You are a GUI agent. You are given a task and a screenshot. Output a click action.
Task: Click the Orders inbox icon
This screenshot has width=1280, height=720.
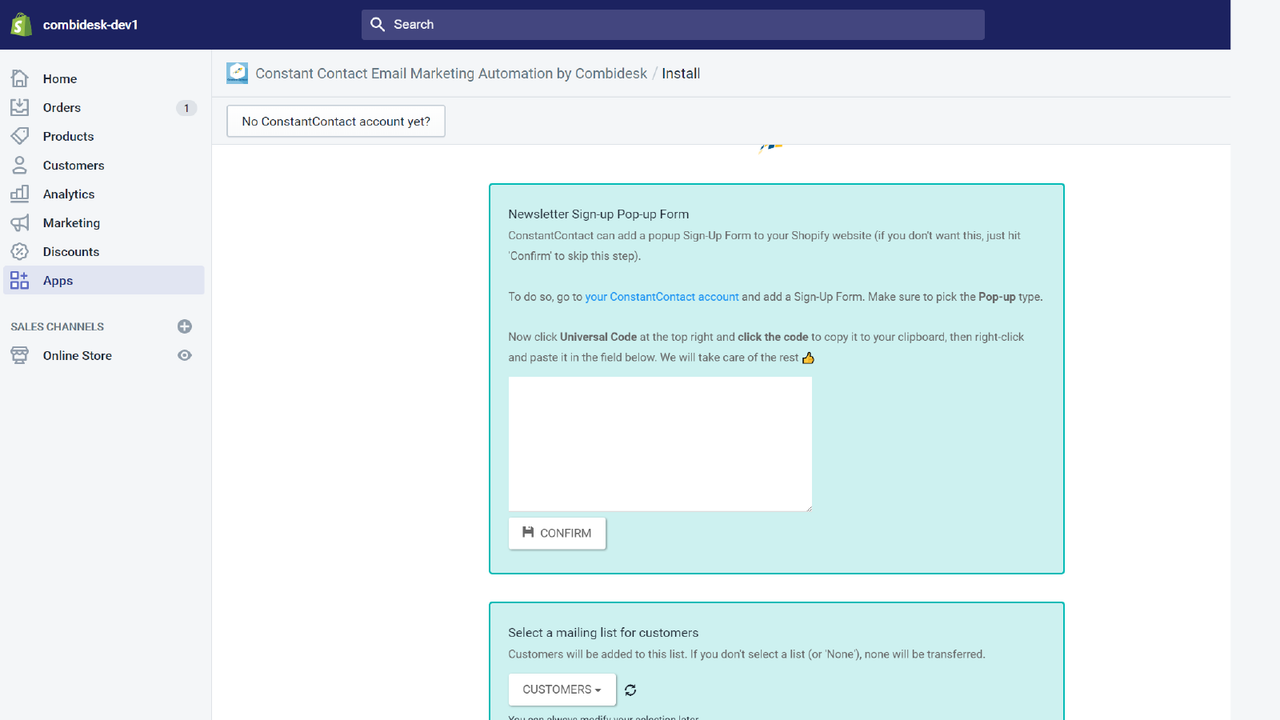pos(19,107)
